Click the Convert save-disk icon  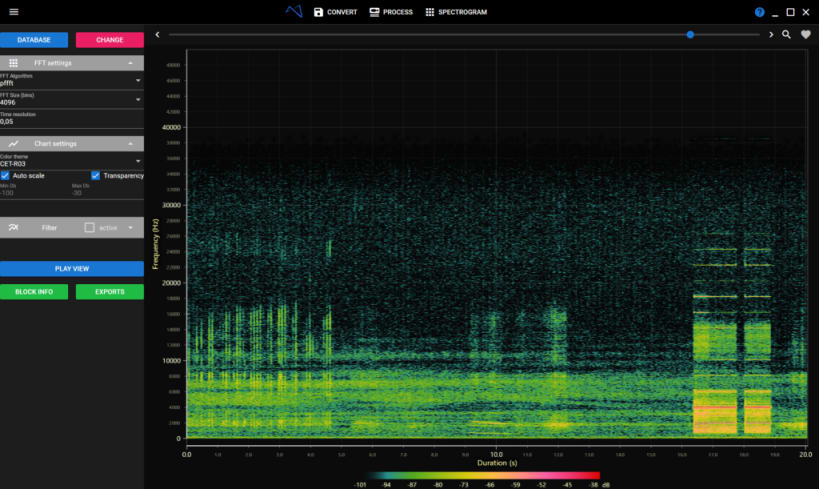coord(318,12)
